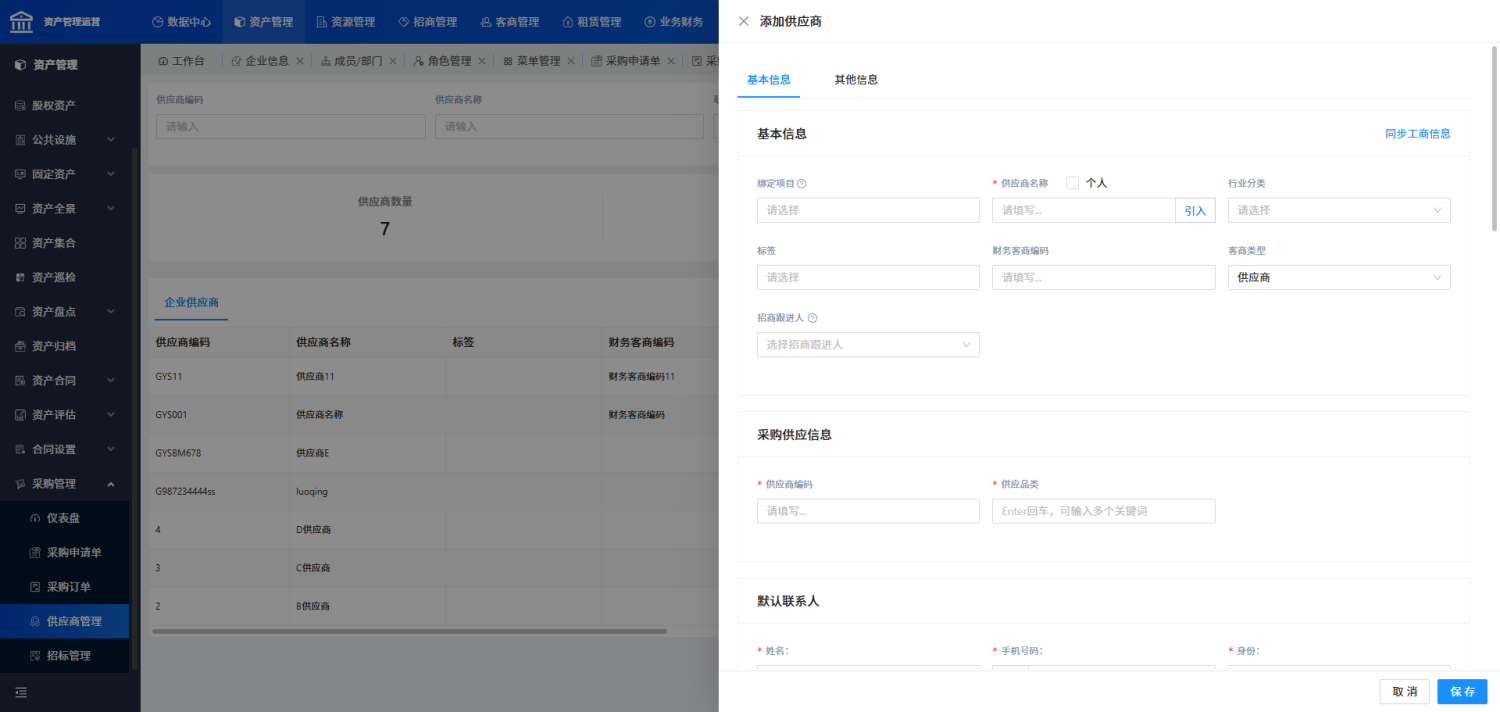This screenshot has width=1500, height=712.
Task: Click 供应商编码 search field in list page
Action: (x=291, y=126)
